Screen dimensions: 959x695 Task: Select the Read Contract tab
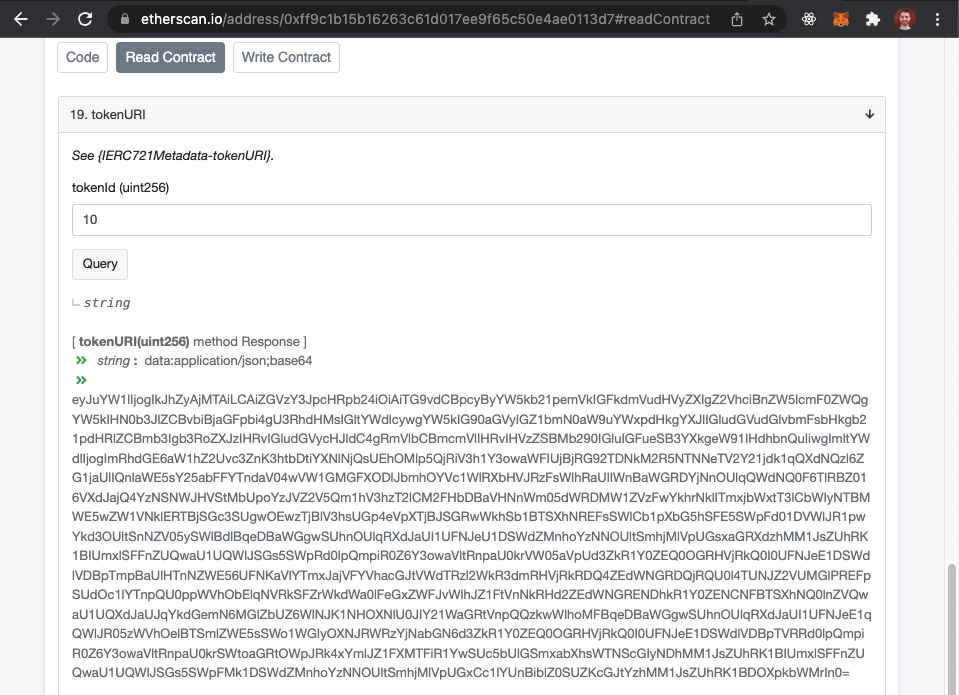point(170,57)
